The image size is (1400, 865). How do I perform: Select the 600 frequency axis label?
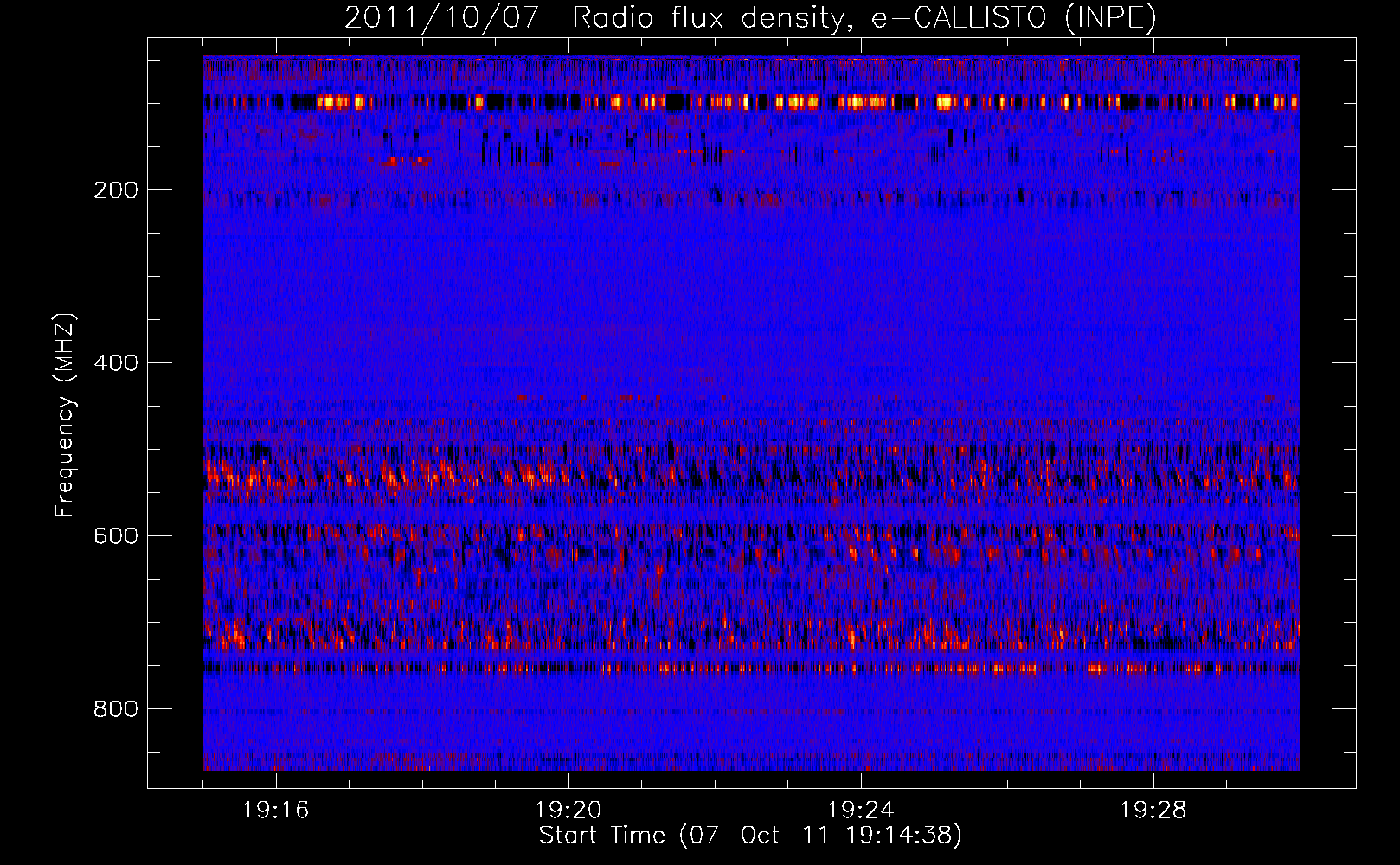pos(115,536)
